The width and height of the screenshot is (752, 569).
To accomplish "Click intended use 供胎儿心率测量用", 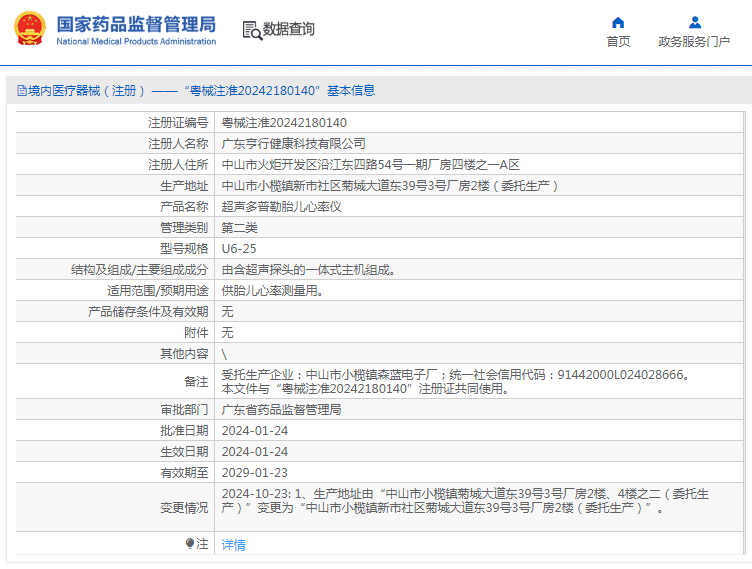I will coord(272,291).
